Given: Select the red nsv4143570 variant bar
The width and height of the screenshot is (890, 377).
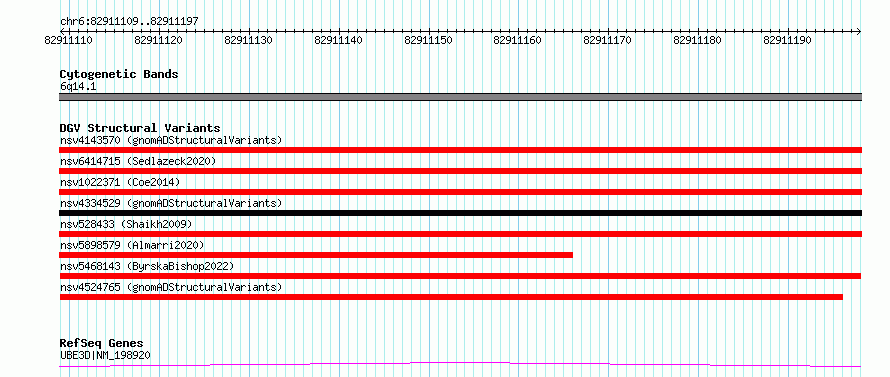Looking at the screenshot, I should pyautogui.click(x=460, y=150).
